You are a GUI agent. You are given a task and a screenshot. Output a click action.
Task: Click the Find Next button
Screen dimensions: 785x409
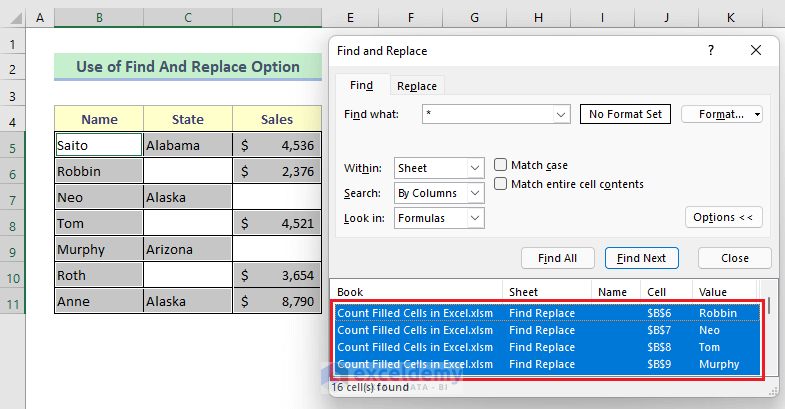pos(641,258)
